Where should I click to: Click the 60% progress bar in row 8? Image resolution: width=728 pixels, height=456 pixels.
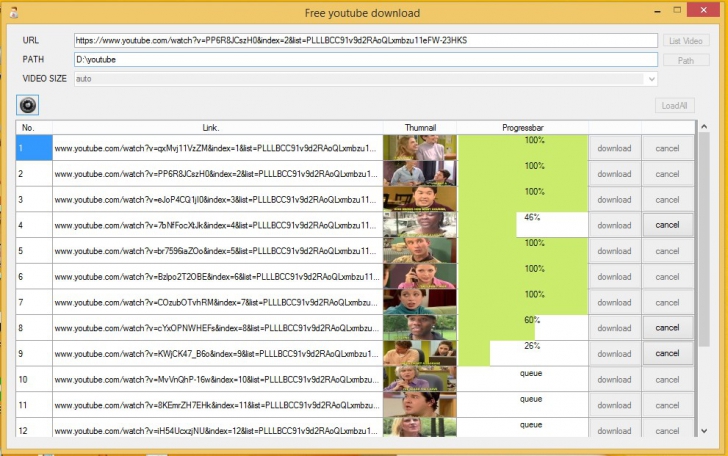523,328
